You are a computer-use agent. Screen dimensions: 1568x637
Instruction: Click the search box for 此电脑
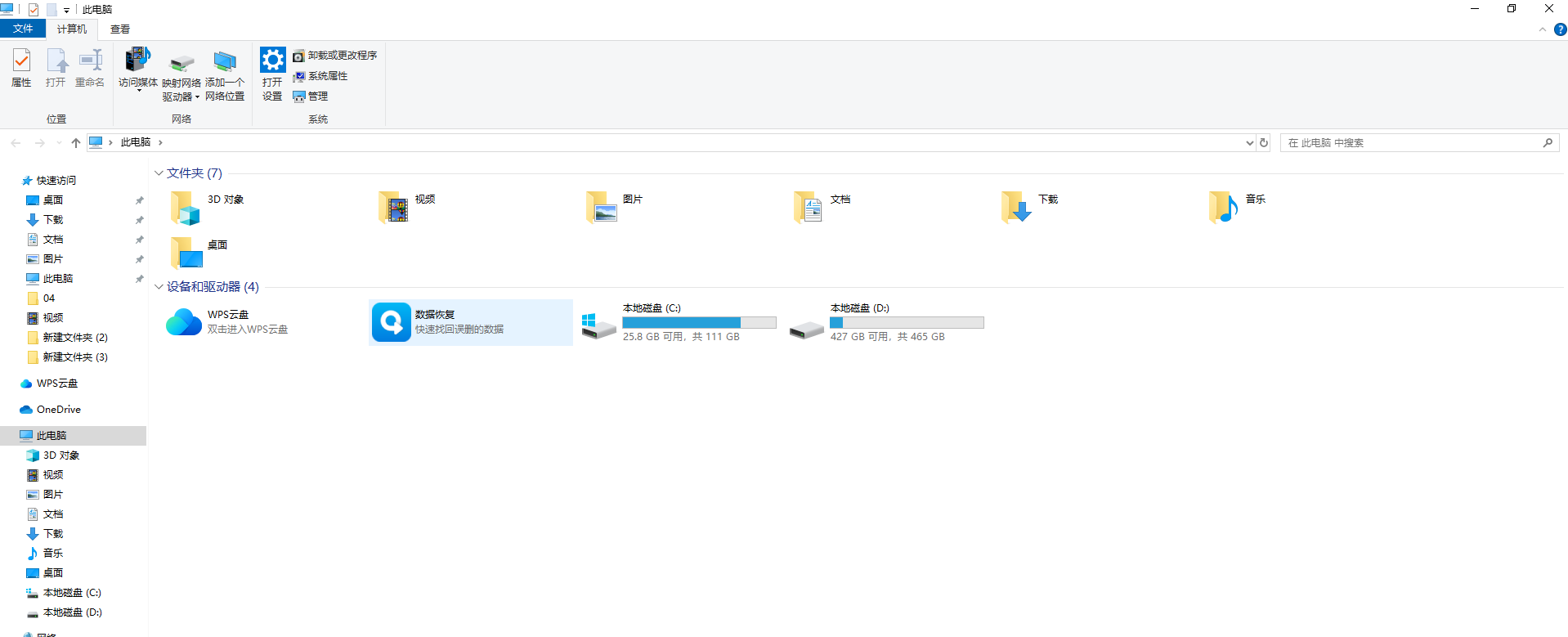(x=1410, y=143)
